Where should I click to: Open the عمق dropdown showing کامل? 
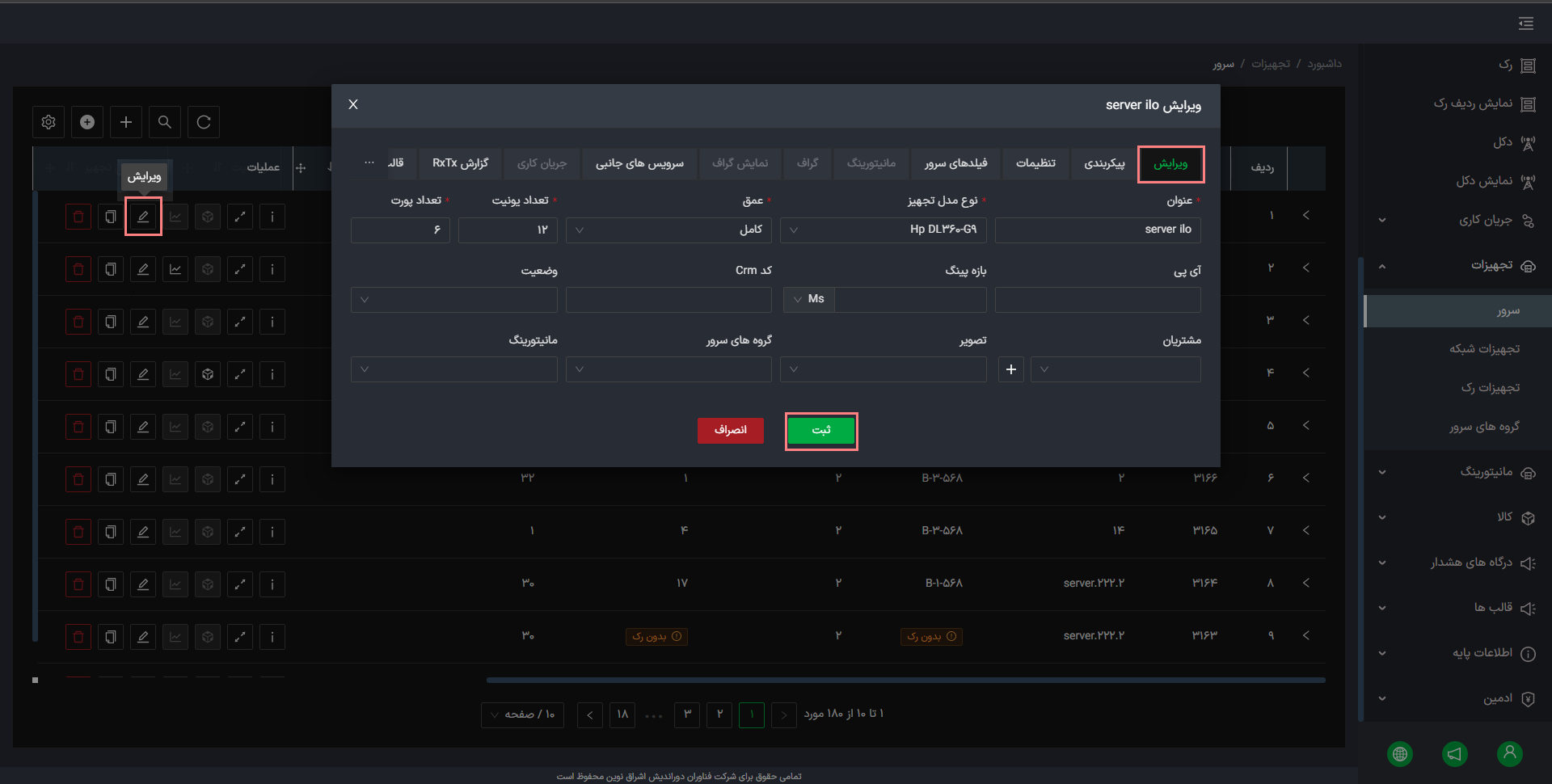669,230
